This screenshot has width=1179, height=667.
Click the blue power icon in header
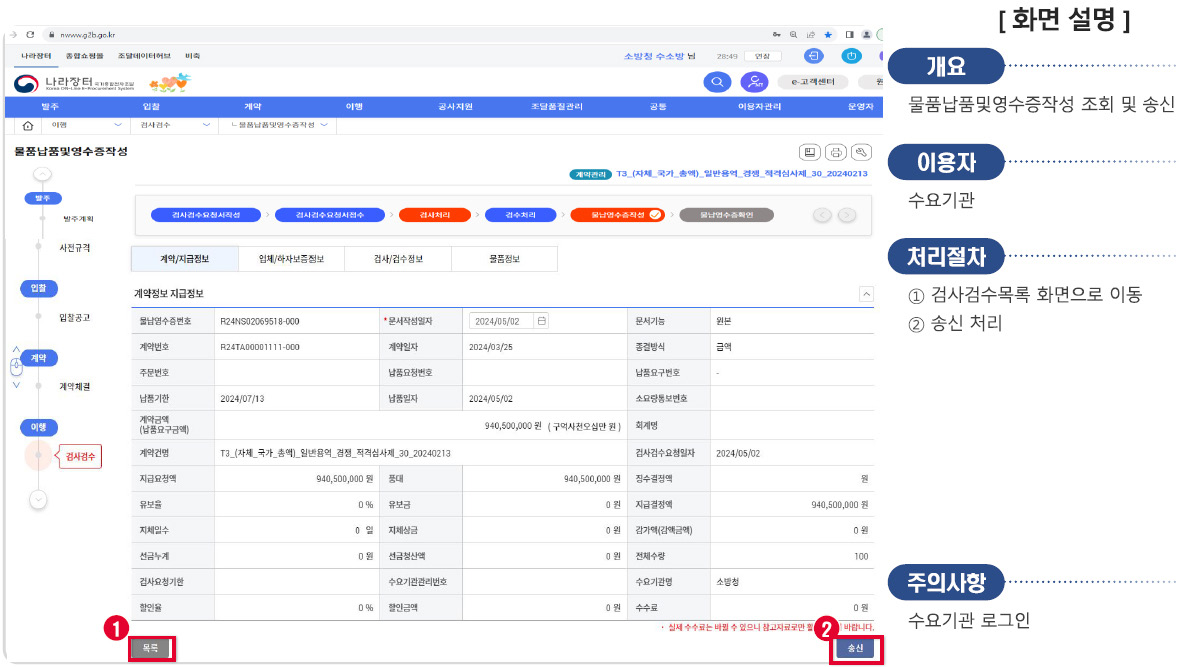[851, 56]
